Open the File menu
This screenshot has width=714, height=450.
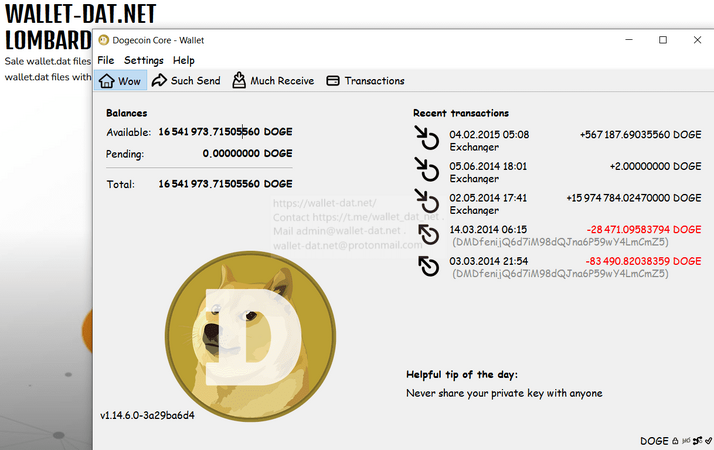106,60
